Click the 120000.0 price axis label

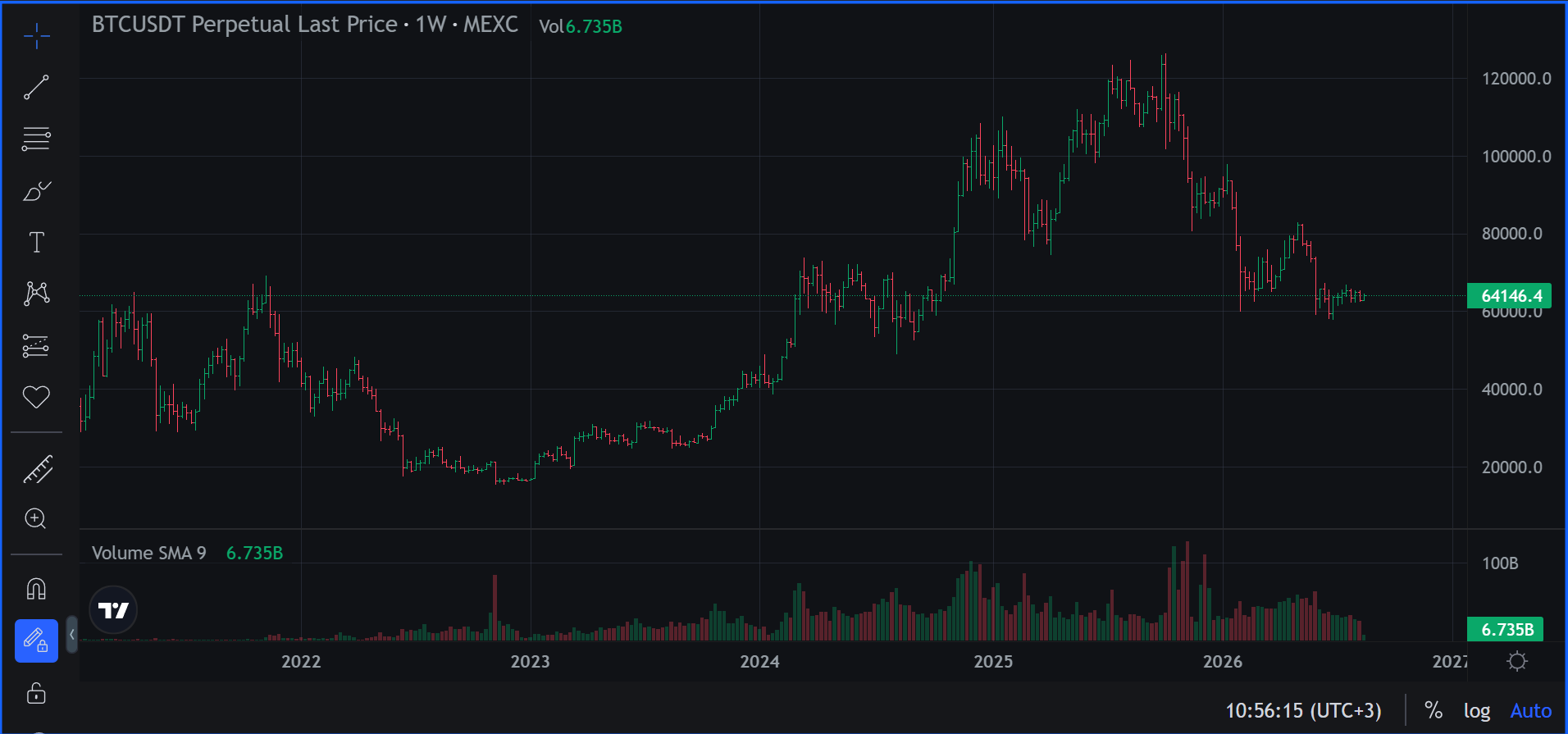point(1516,79)
